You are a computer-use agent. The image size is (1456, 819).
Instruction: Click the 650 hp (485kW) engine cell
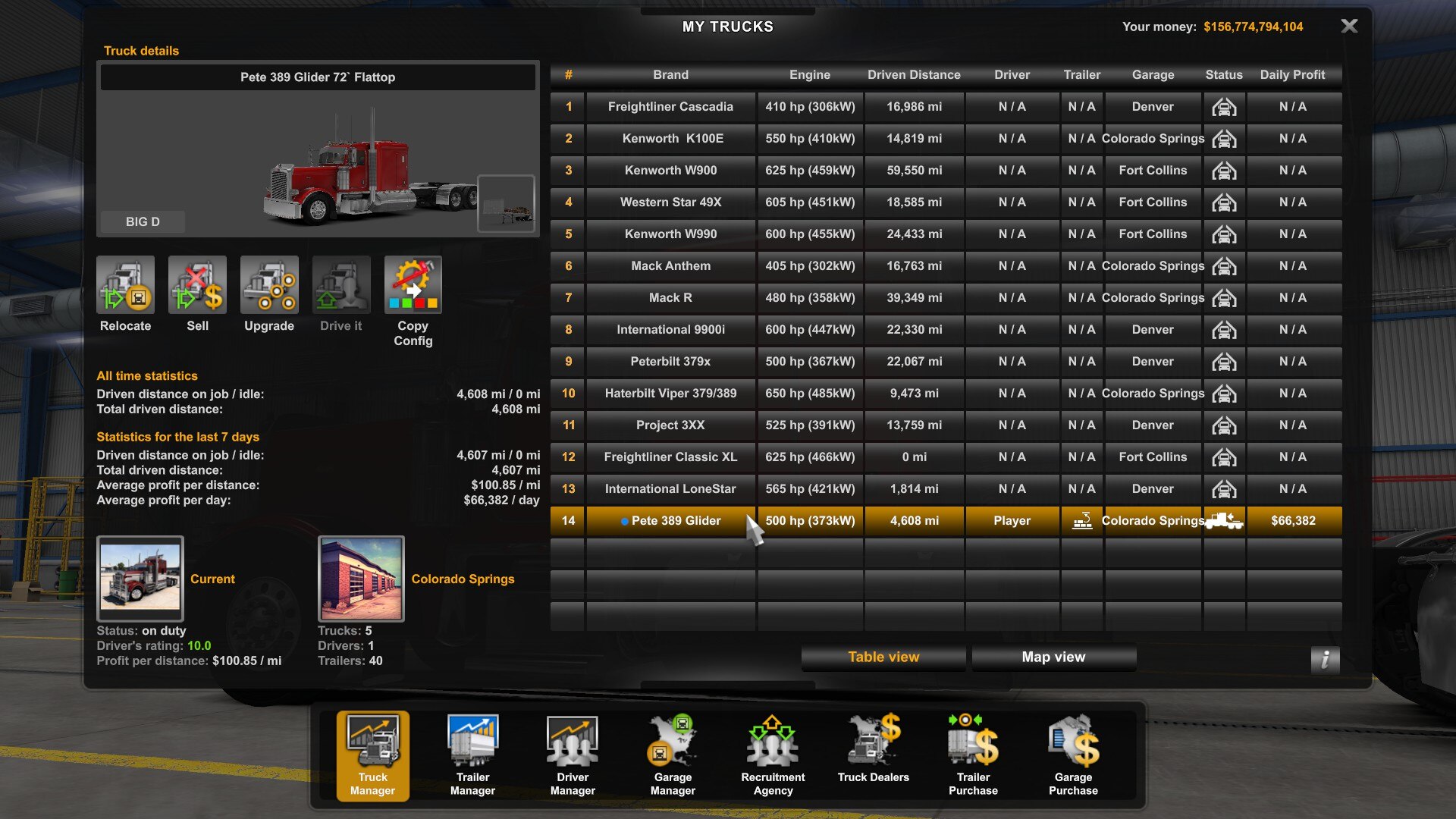810,394
